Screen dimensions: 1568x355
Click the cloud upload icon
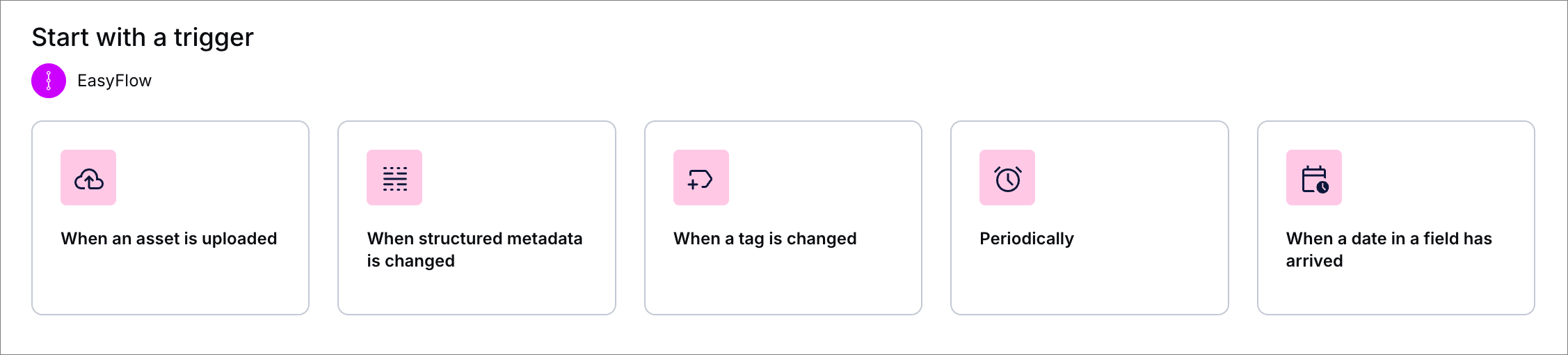pyautogui.click(x=88, y=178)
